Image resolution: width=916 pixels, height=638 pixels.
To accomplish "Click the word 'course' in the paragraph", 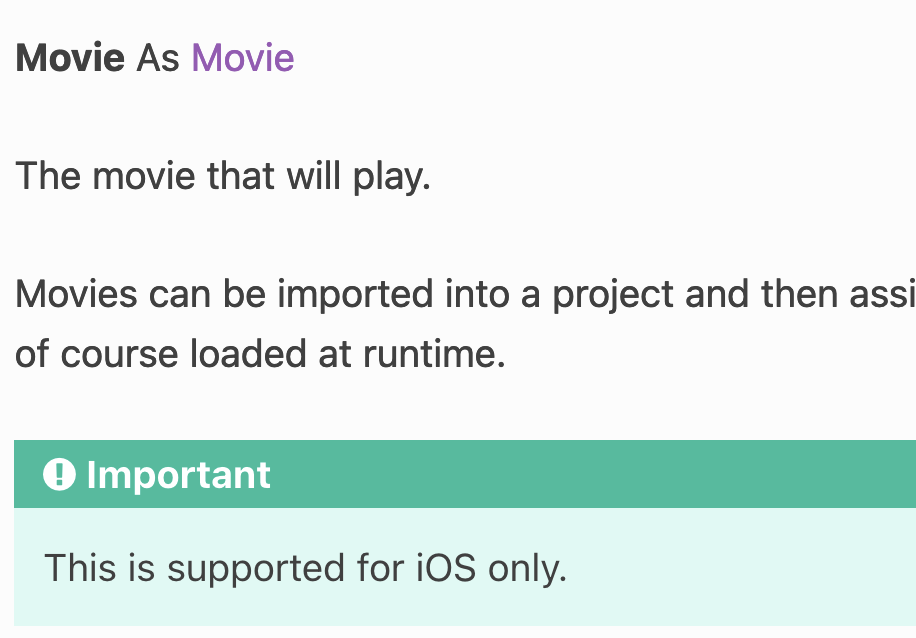I will tap(119, 354).
